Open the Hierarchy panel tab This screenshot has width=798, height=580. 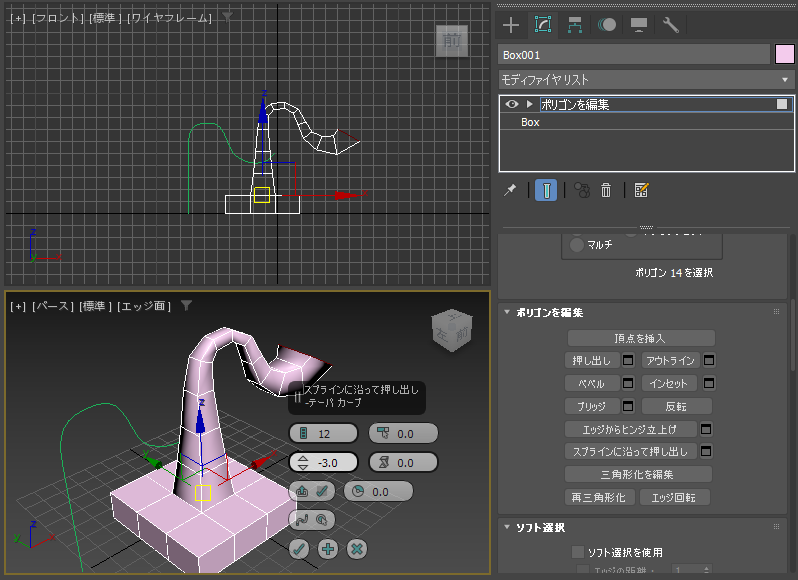(x=575, y=24)
